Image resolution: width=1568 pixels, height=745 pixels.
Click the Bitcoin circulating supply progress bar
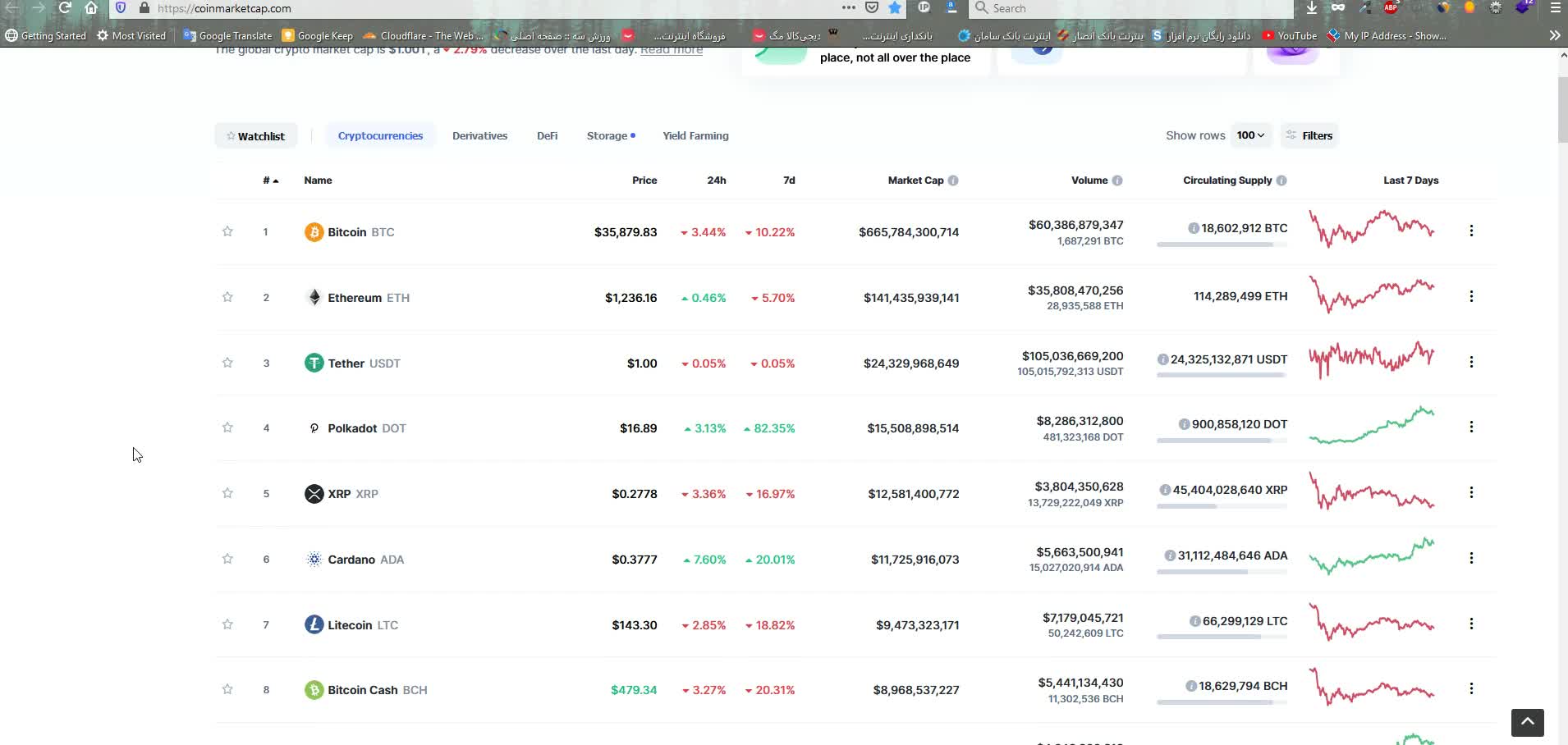(1221, 245)
